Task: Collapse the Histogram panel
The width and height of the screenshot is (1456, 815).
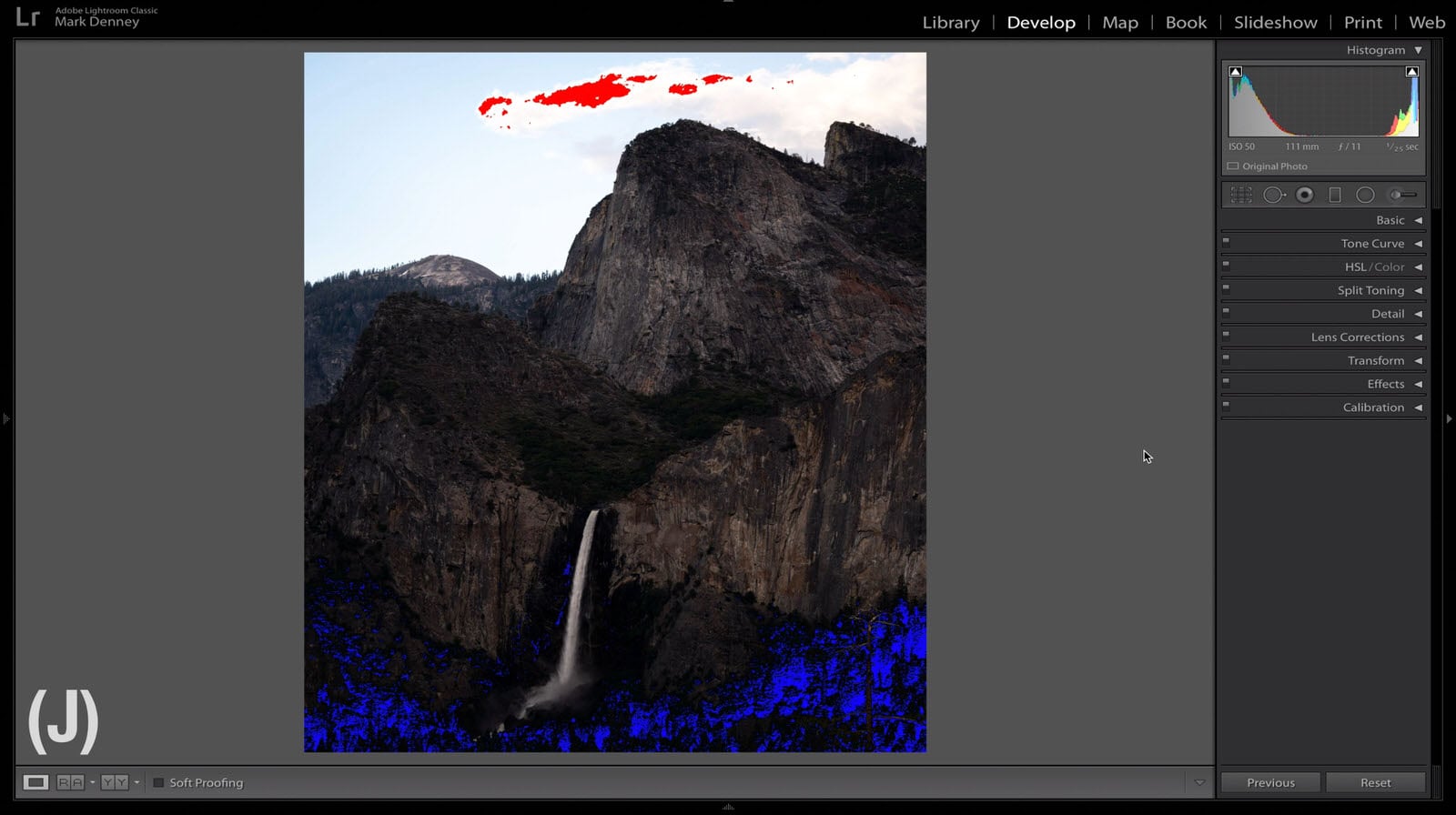Action: click(1418, 50)
